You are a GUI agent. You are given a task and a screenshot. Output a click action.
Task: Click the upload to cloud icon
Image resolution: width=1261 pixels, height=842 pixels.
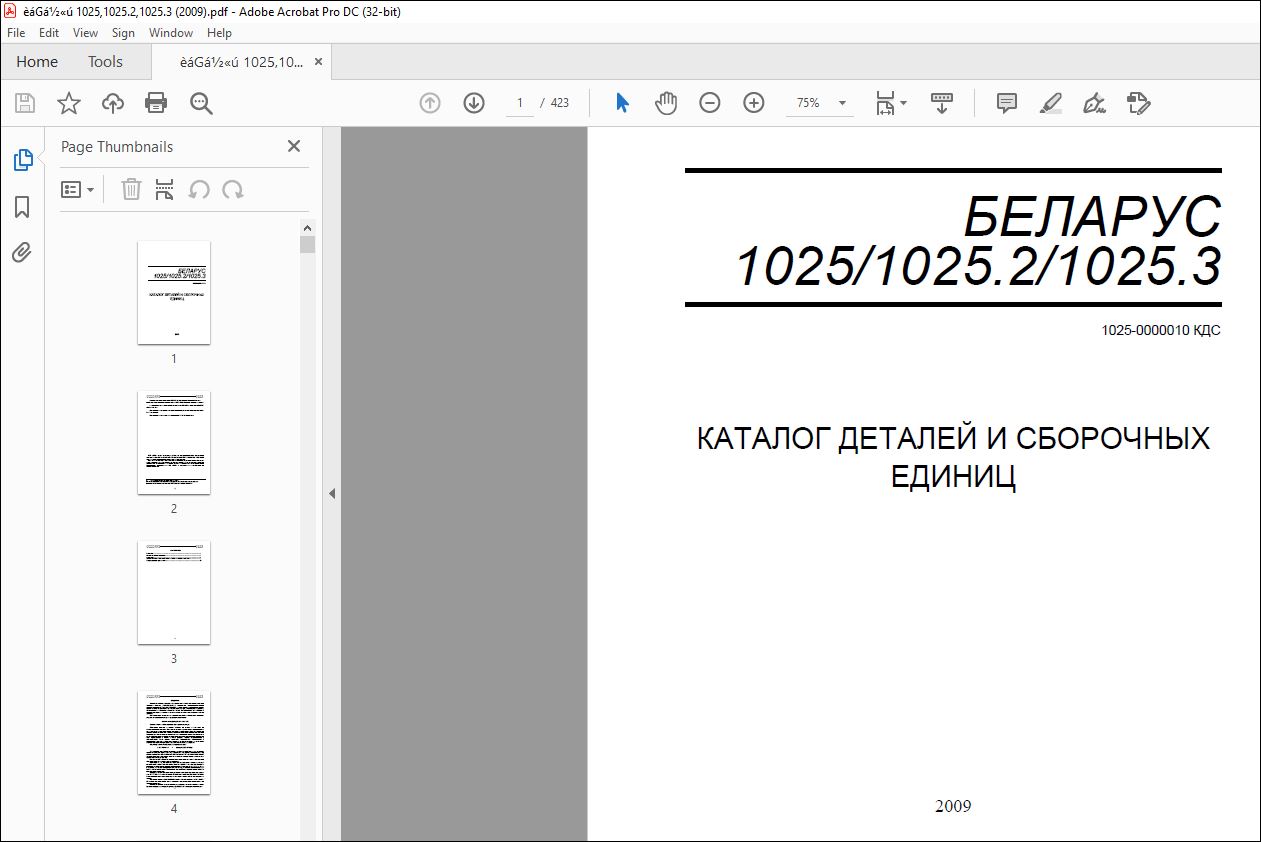(113, 103)
